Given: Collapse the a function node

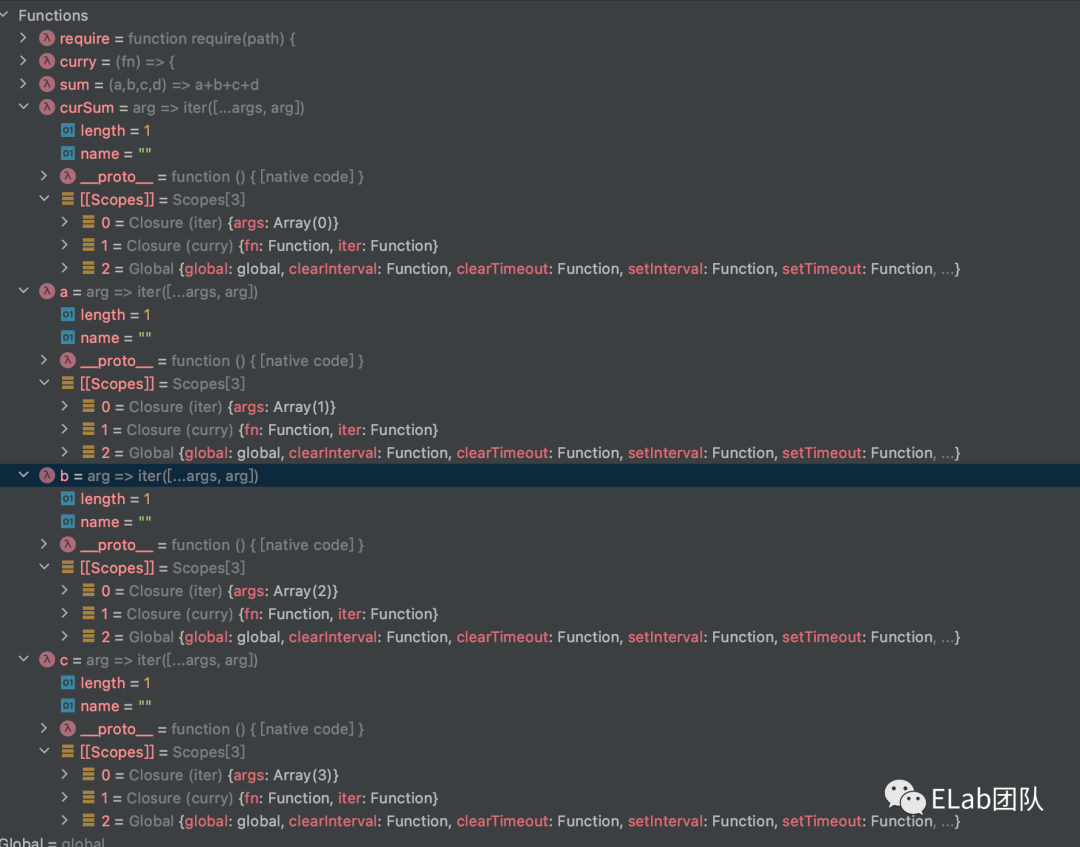Looking at the screenshot, I should [x=23, y=291].
